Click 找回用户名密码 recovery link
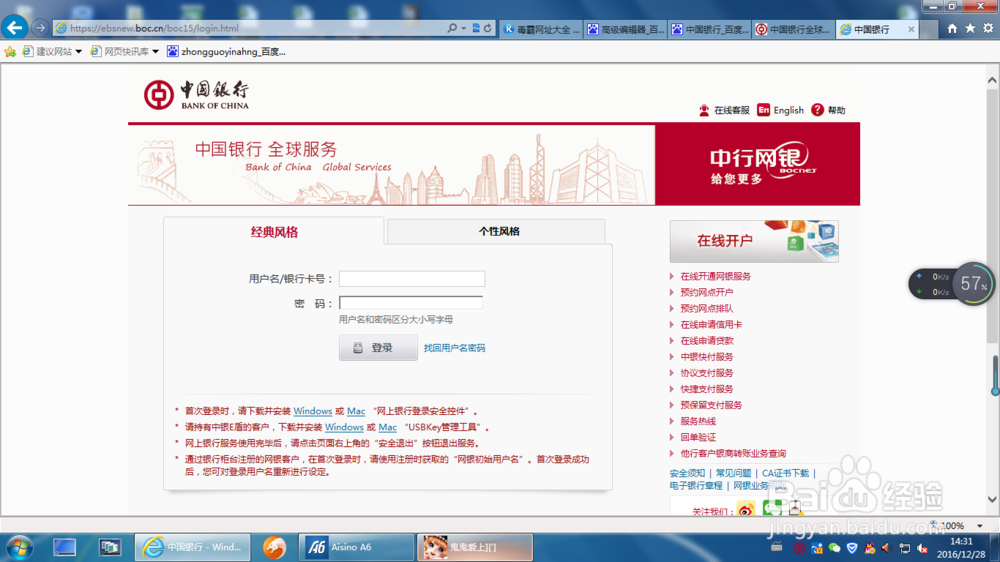The width and height of the screenshot is (1000, 562). (x=454, y=348)
